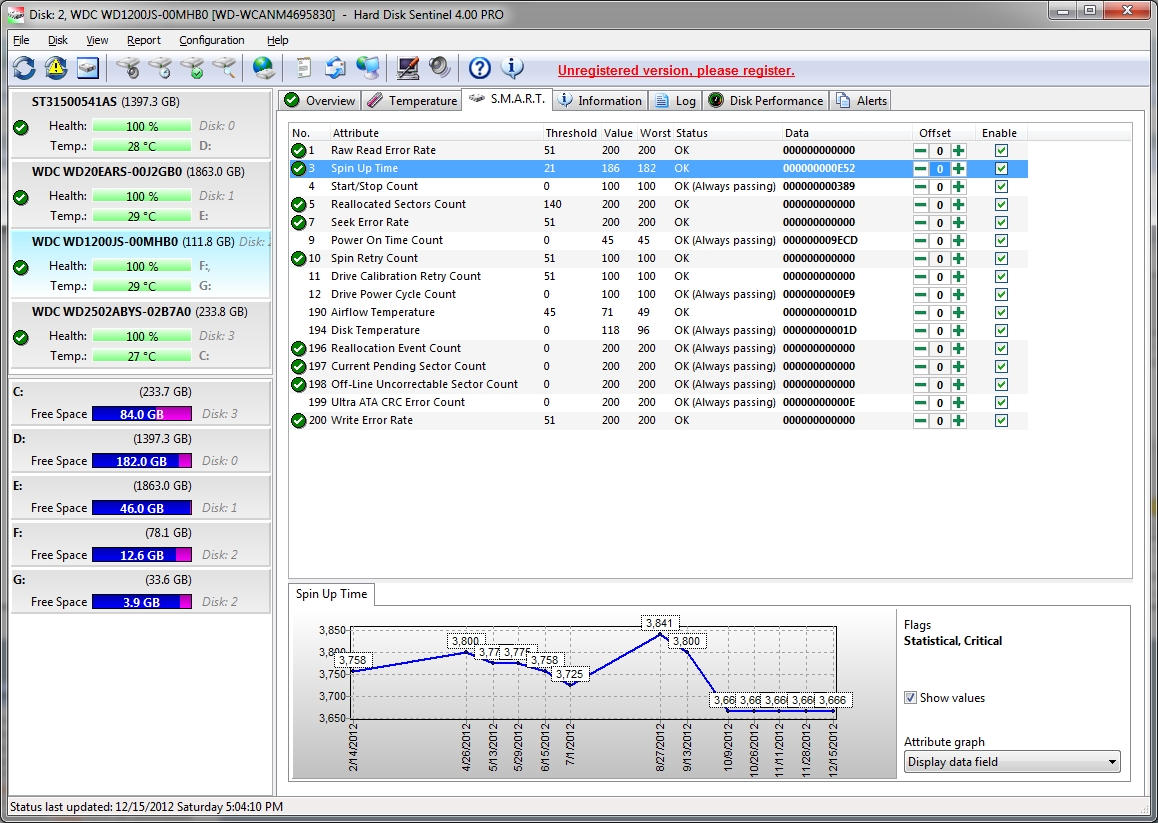Click the blue refresh arrows toolbar icon
This screenshot has height=823, width=1158.
click(x=24, y=68)
